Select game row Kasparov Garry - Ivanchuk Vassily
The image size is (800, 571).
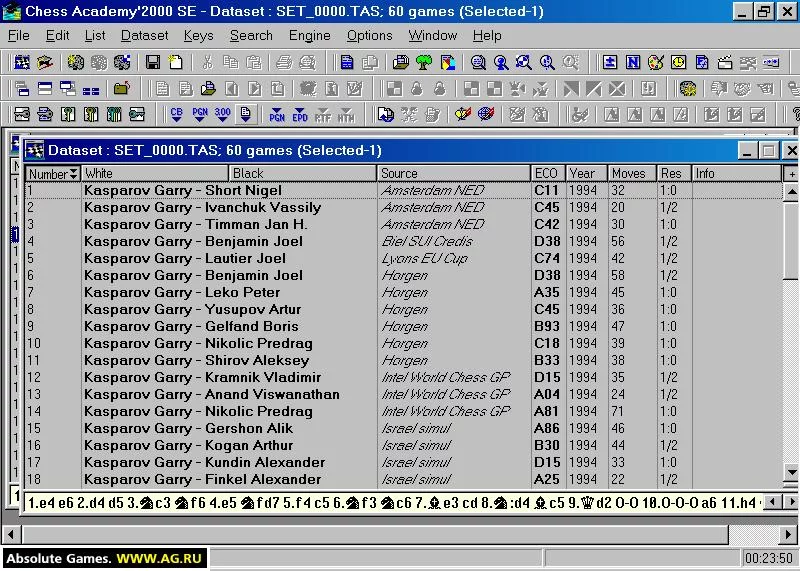(404, 207)
